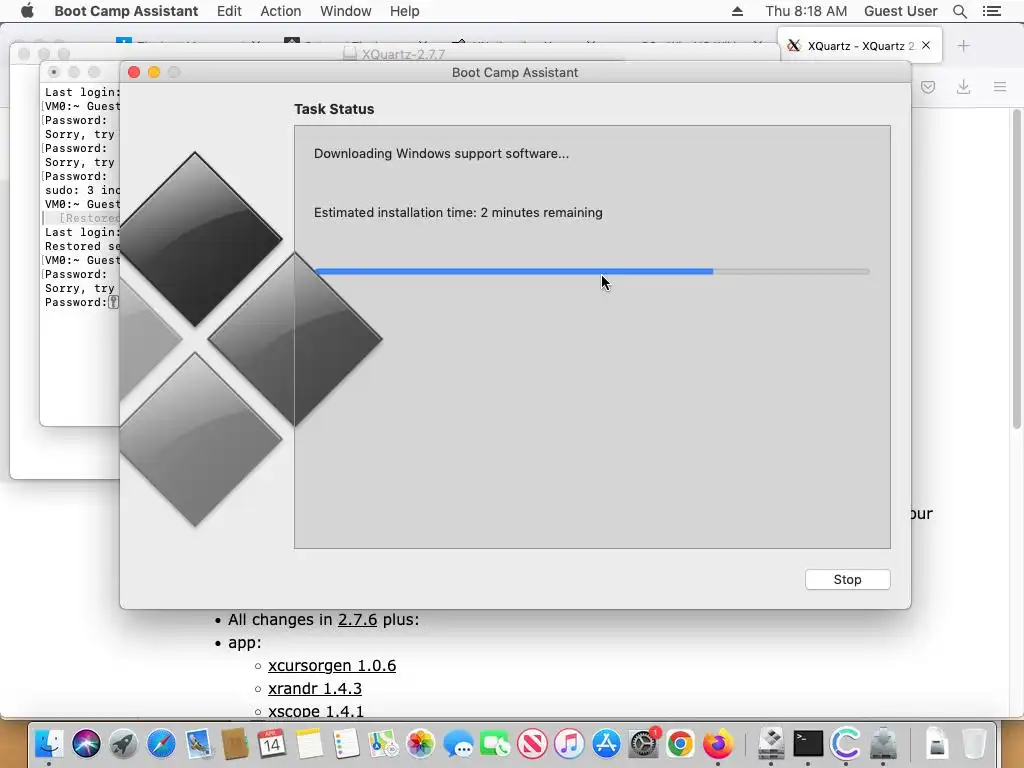Open Photos colorful flower icon

(421, 744)
